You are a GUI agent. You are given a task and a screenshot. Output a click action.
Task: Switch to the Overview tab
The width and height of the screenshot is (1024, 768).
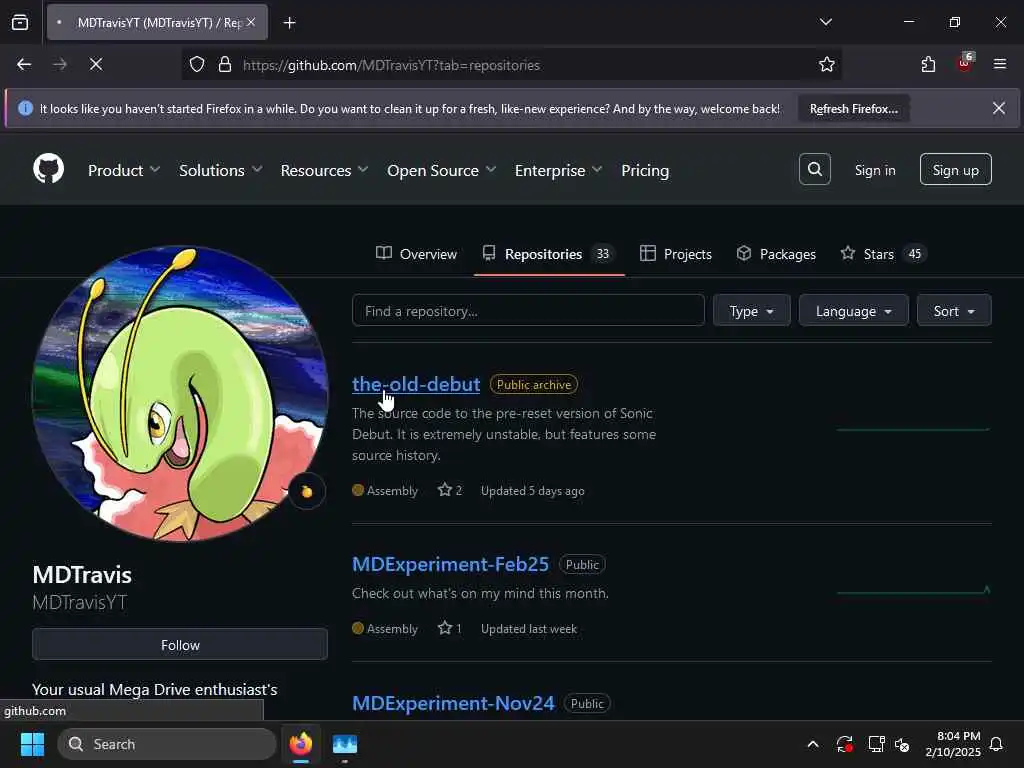[x=416, y=253]
